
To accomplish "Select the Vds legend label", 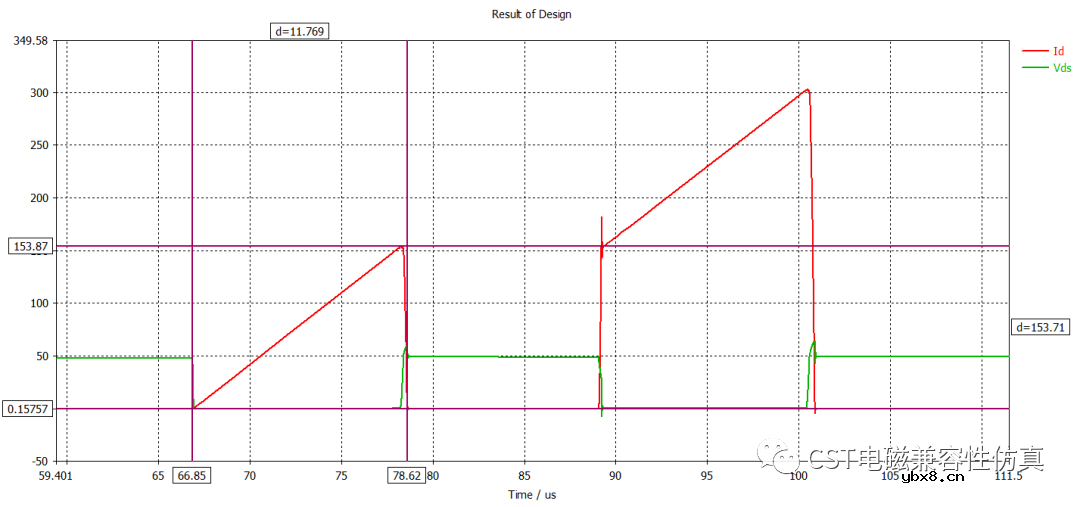I will coord(1062,68).
